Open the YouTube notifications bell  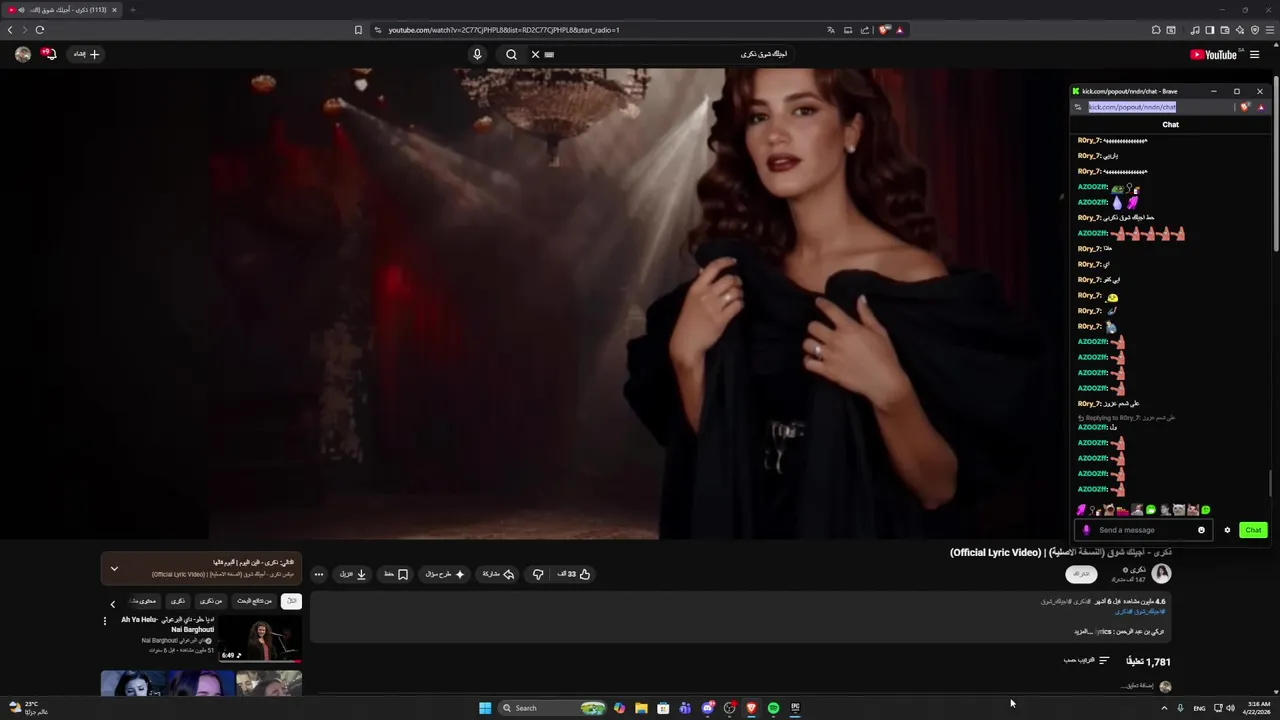50,54
